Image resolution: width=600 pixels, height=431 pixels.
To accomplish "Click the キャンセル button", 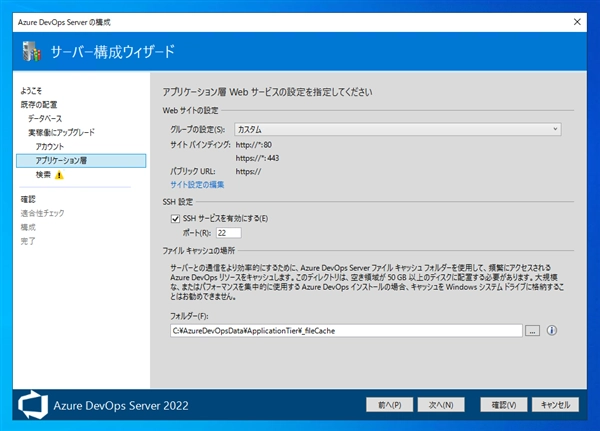I will click(x=555, y=405).
